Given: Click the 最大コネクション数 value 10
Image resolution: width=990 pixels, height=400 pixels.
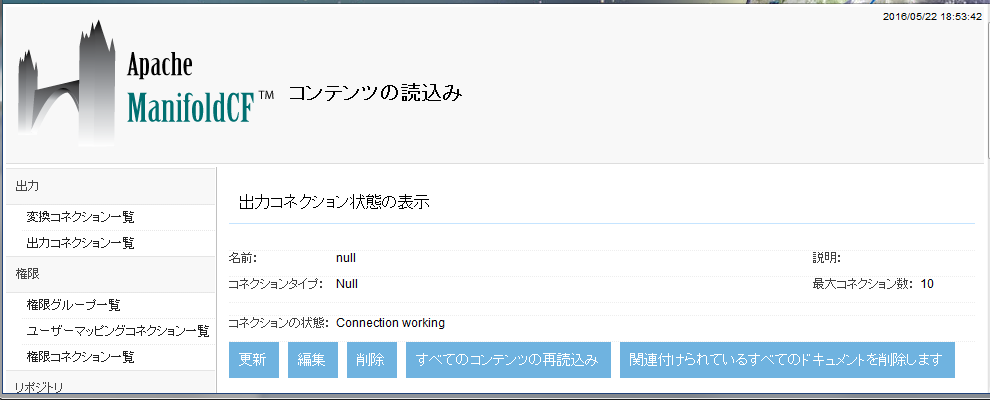Looking at the screenshot, I should 927,284.
